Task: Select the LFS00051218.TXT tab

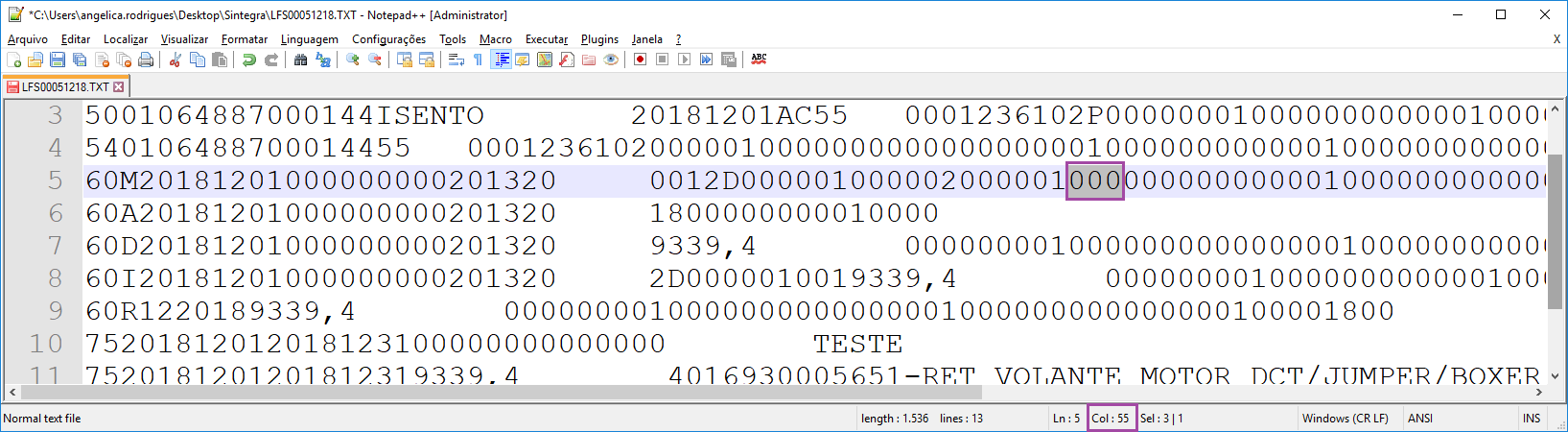Action: tap(65, 86)
